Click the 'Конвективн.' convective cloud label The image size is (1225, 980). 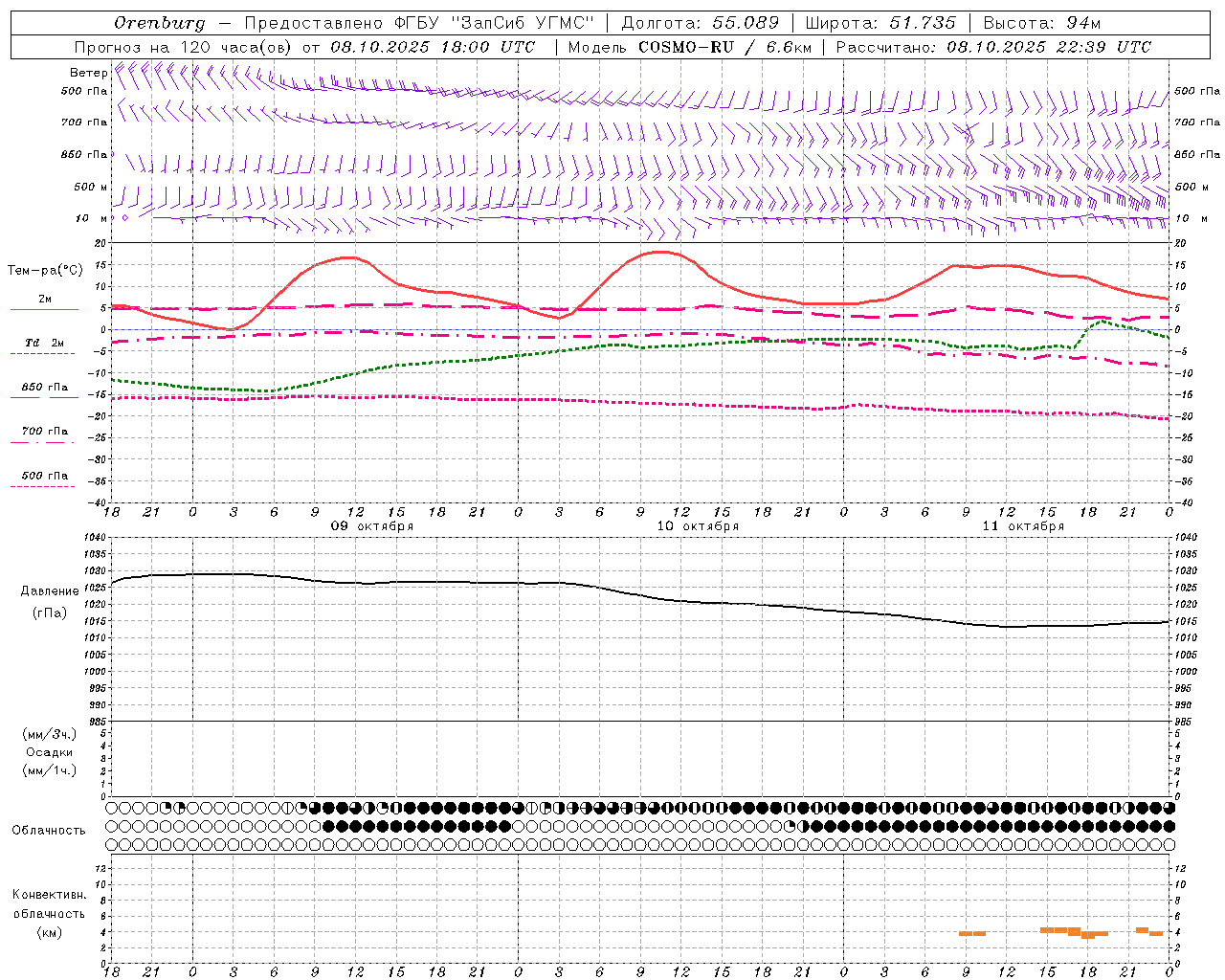(50, 895)
